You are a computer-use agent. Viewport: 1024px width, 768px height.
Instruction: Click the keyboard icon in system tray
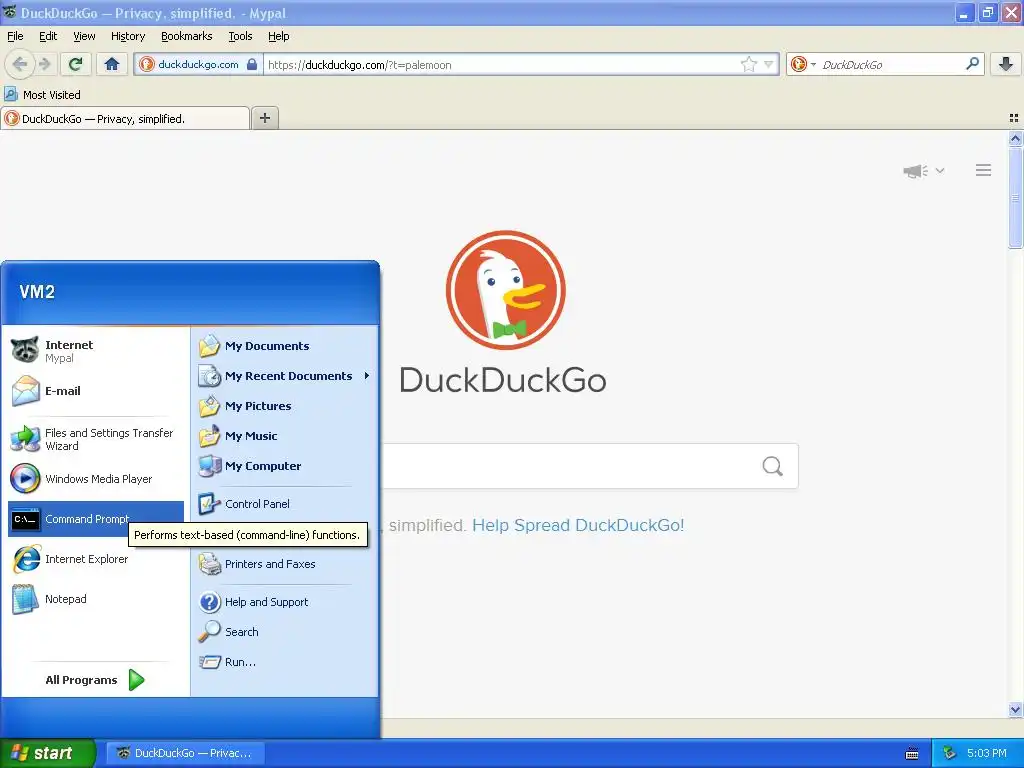[x=912, y=754]
